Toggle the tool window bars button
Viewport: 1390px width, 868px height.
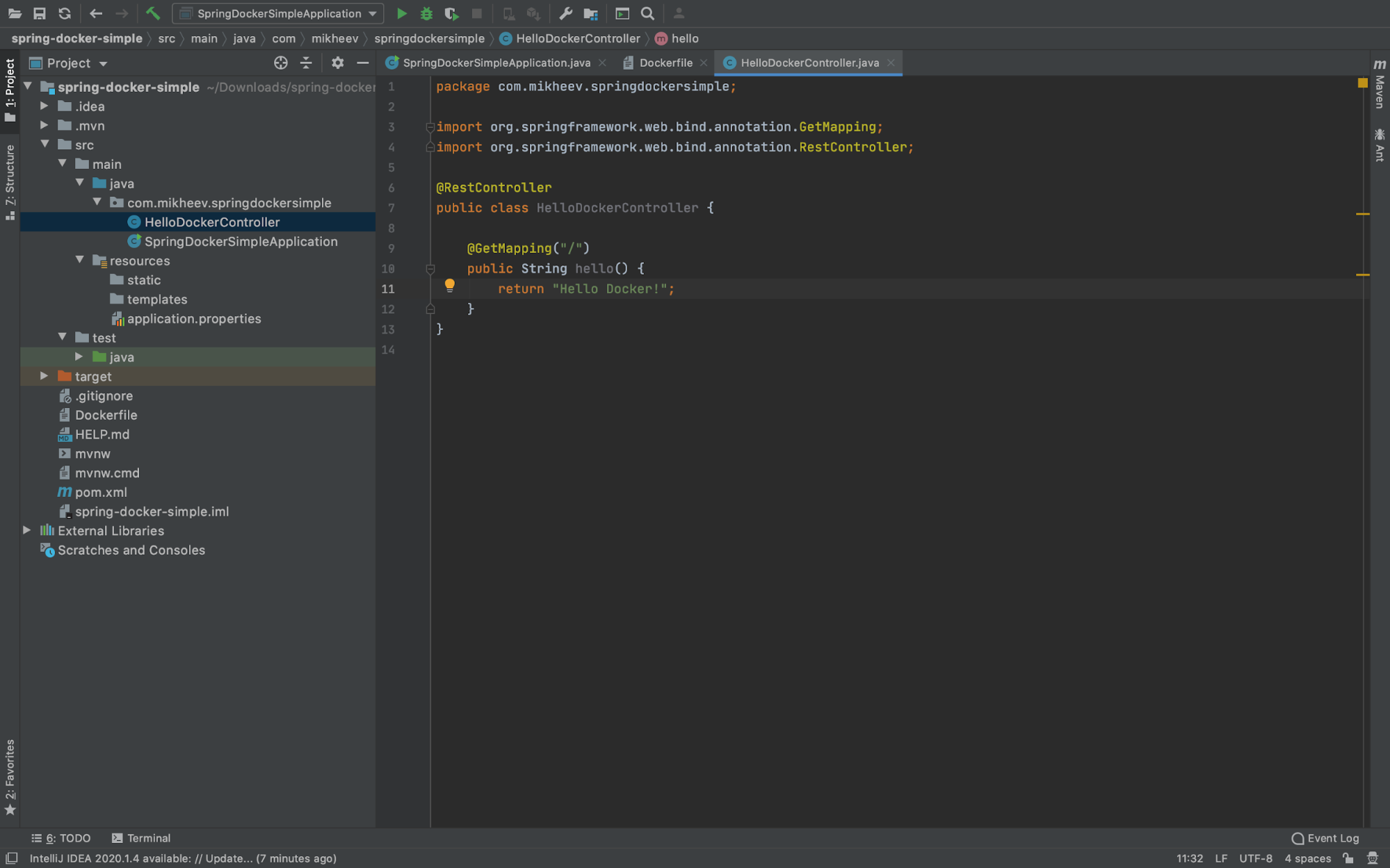click(11, 858)
